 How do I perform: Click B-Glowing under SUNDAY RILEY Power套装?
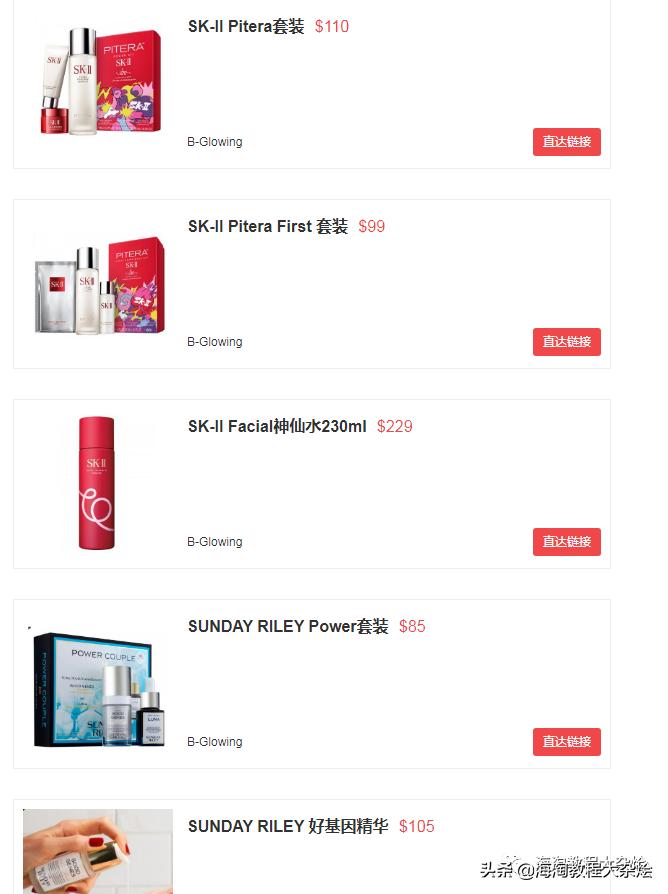(215, 742)
